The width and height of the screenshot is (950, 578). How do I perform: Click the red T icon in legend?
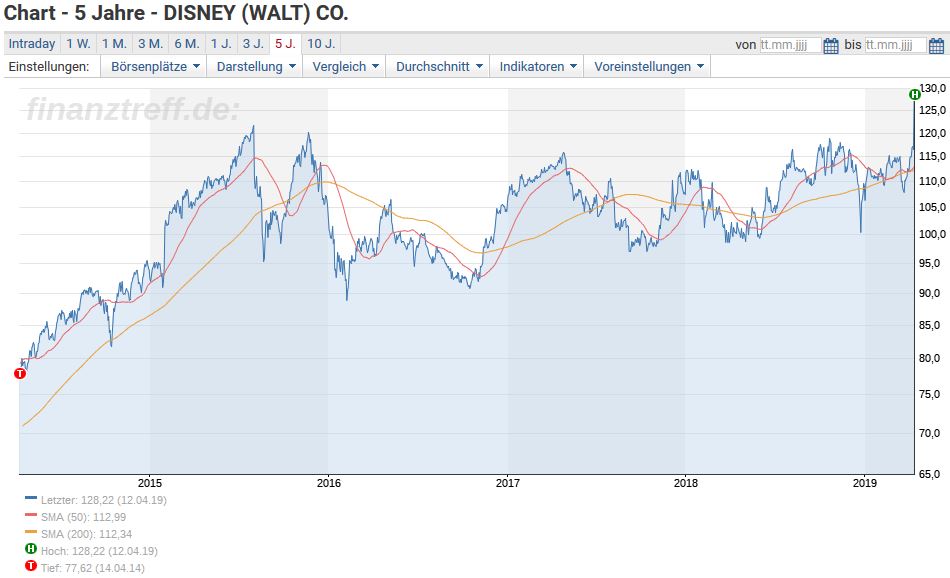coord(31,566)
